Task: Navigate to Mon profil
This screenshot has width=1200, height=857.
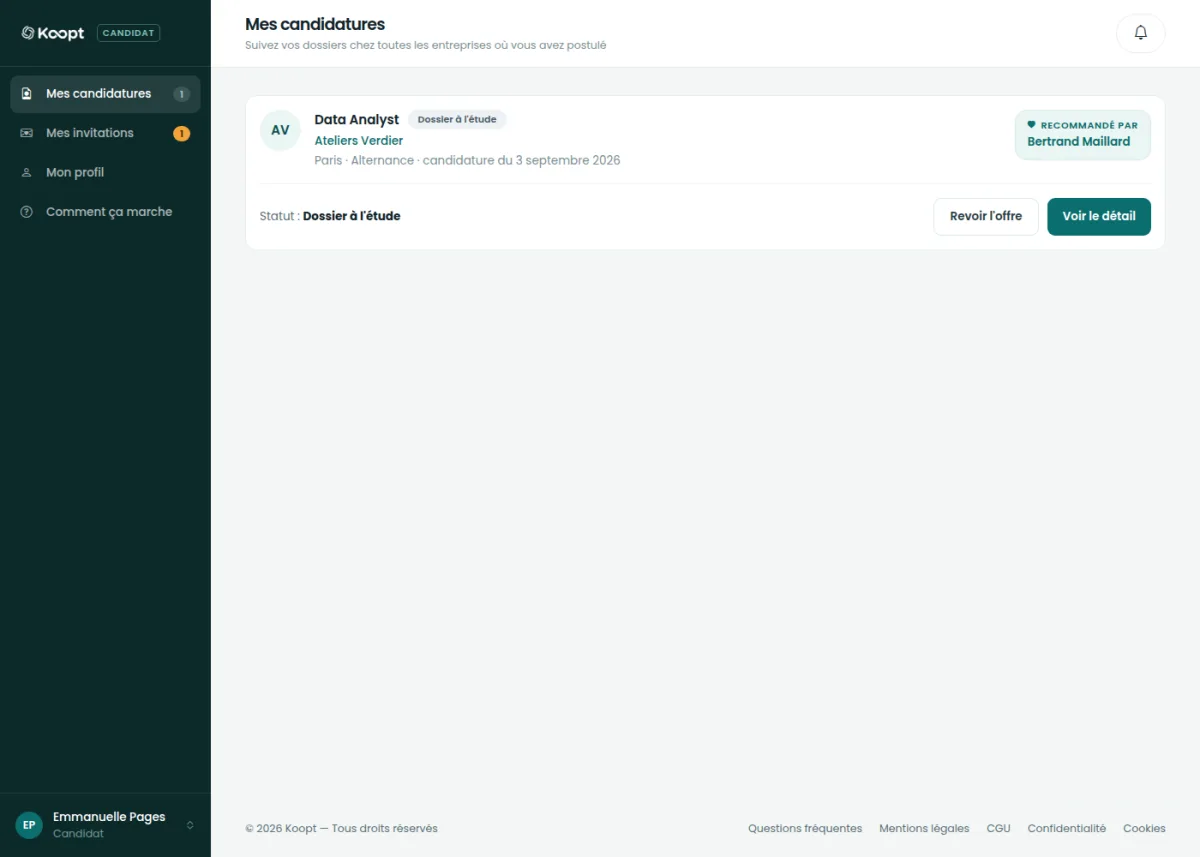Action: pos(105,173)
